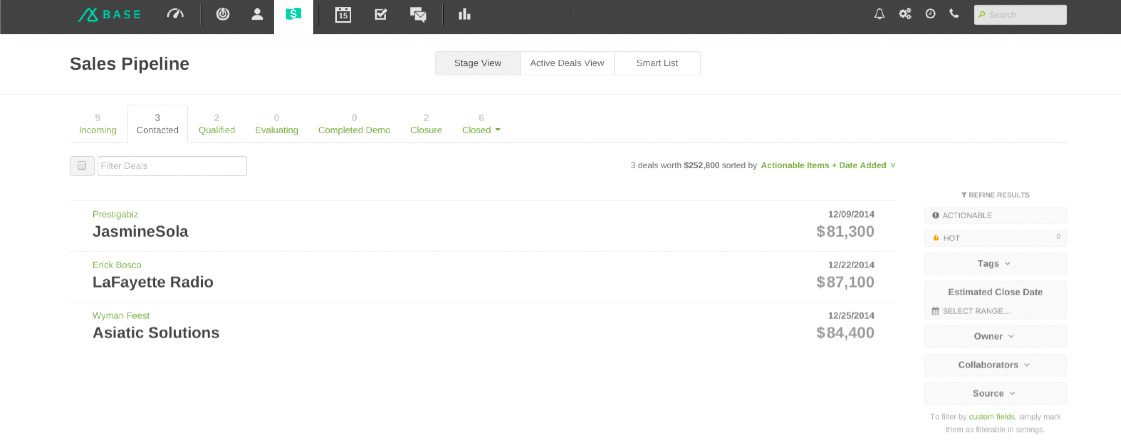Open the tasks checkmark icon
The height and width of the screenshot is (447, 1121).
(x=381, y=14)
